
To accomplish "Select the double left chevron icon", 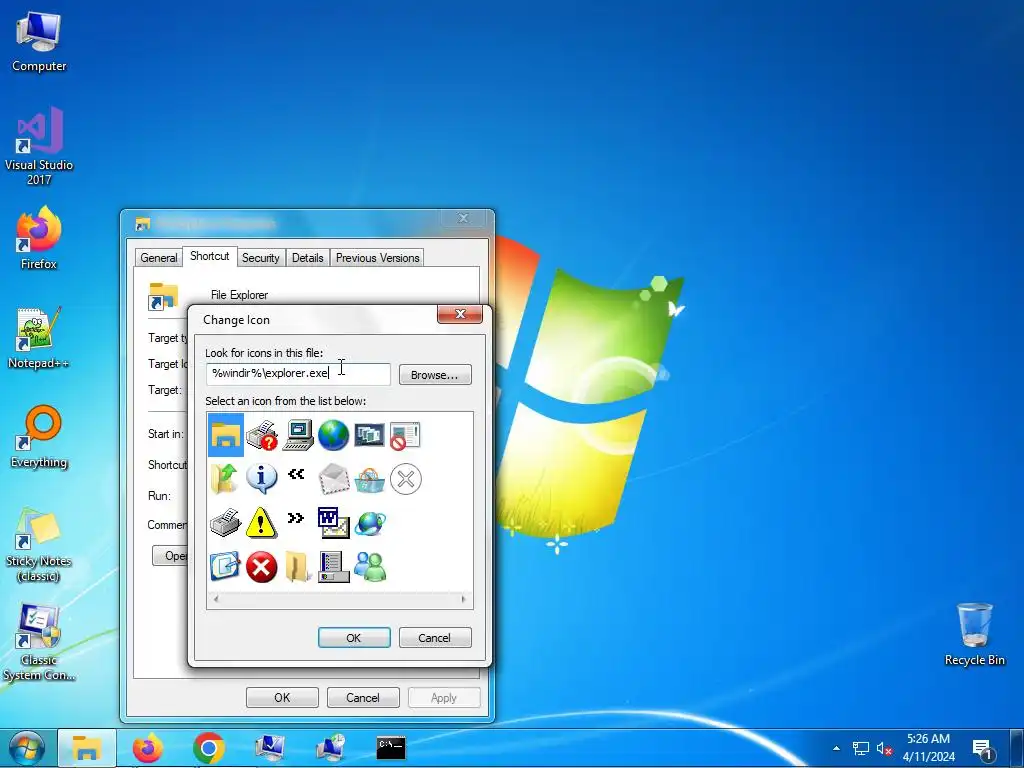I will tap(296, 474).
